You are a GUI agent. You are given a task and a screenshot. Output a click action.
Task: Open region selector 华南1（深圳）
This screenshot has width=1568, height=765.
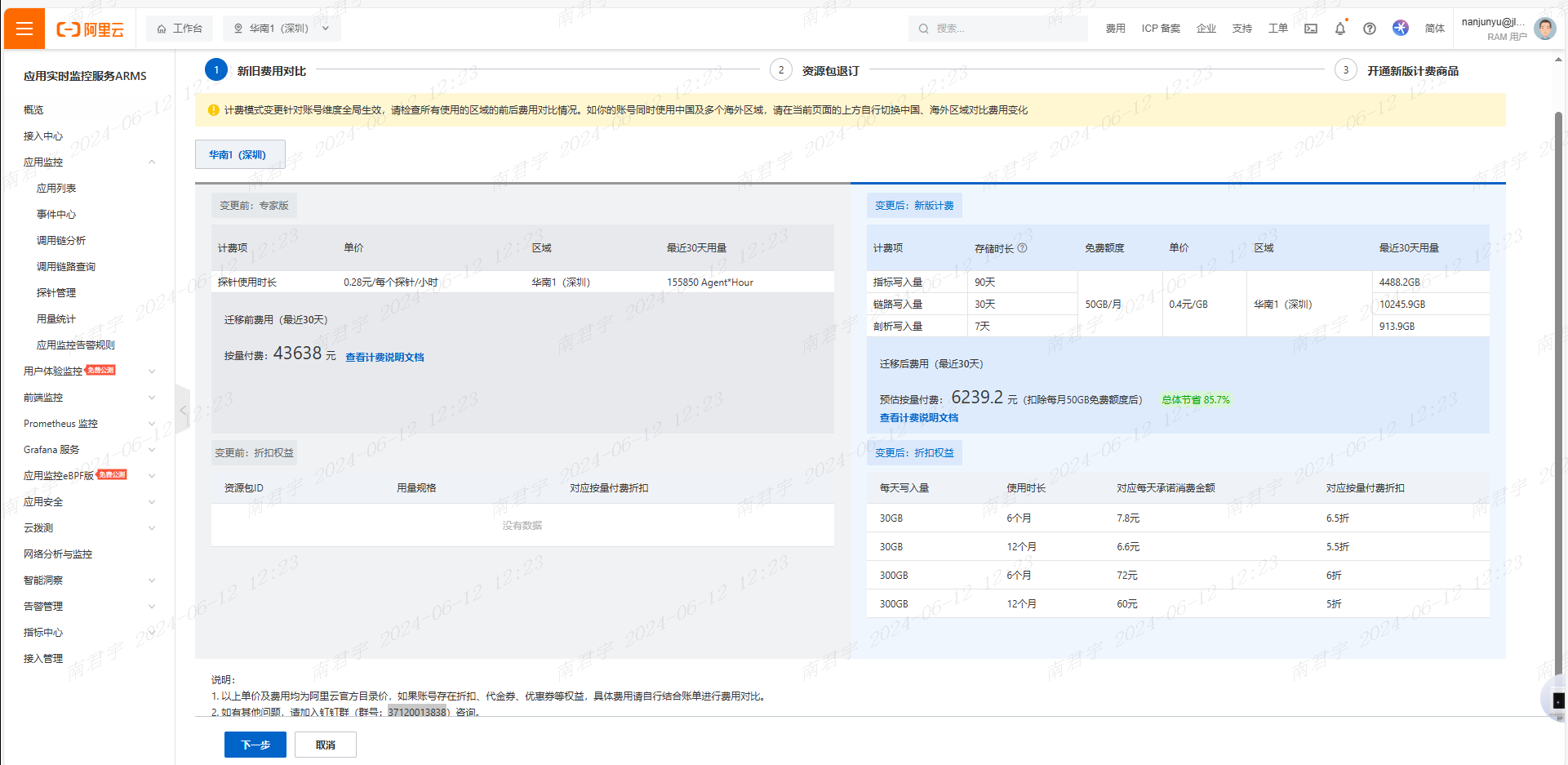(282, 29)
